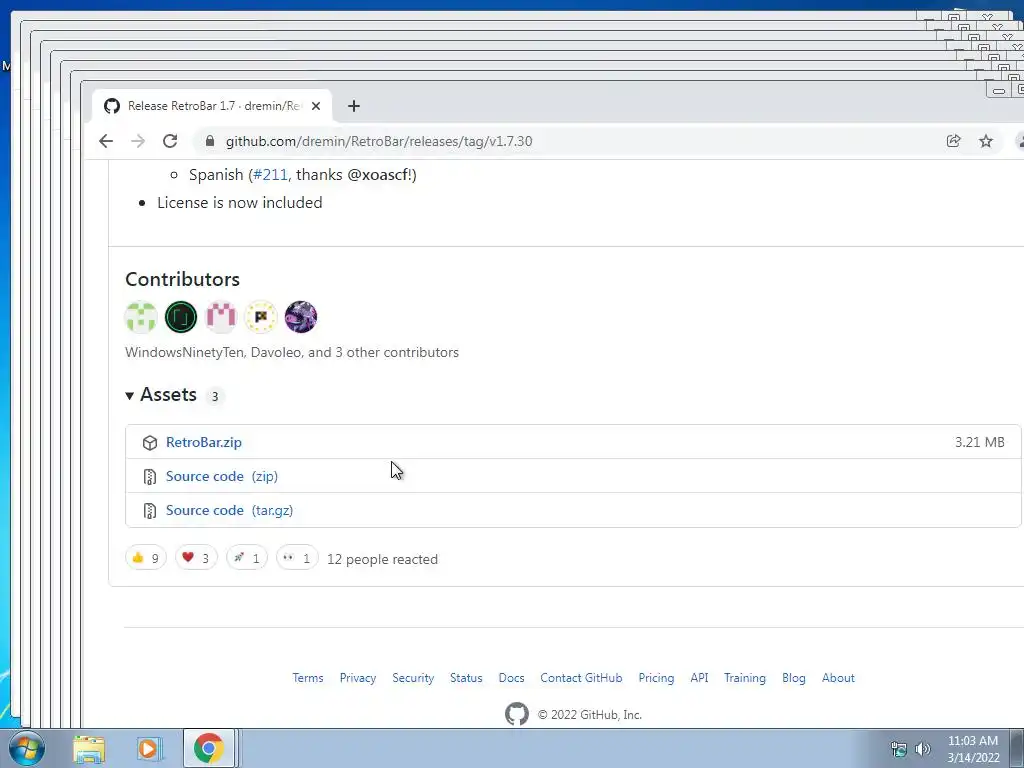Open a new tab with plus button
This screenshot has width=1024, height=768.
point(353,106)
